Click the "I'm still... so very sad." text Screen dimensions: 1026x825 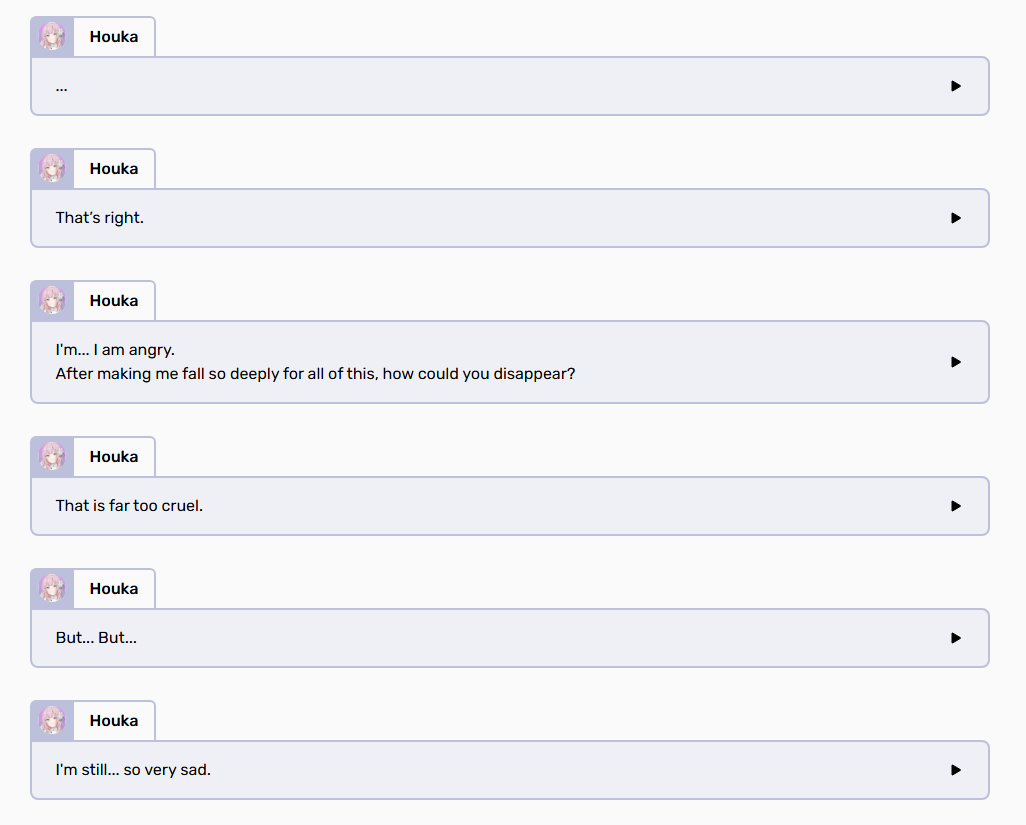pyautogui.click(x=133, y=770)
